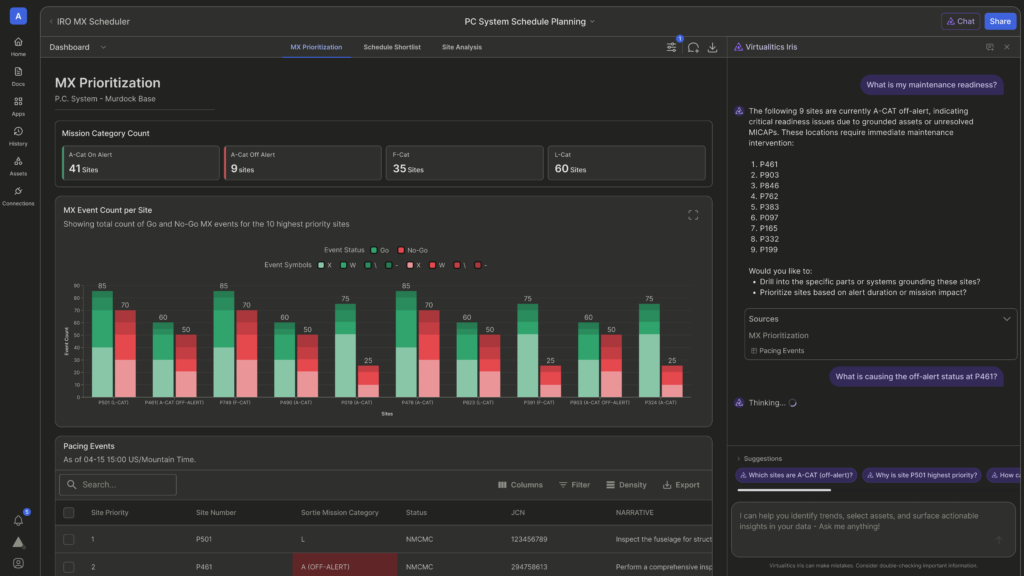The height and width of the screenshot is (576, 1024).
Task: Click the Virtualitics Iris logo icon
Action: [738, 47]
